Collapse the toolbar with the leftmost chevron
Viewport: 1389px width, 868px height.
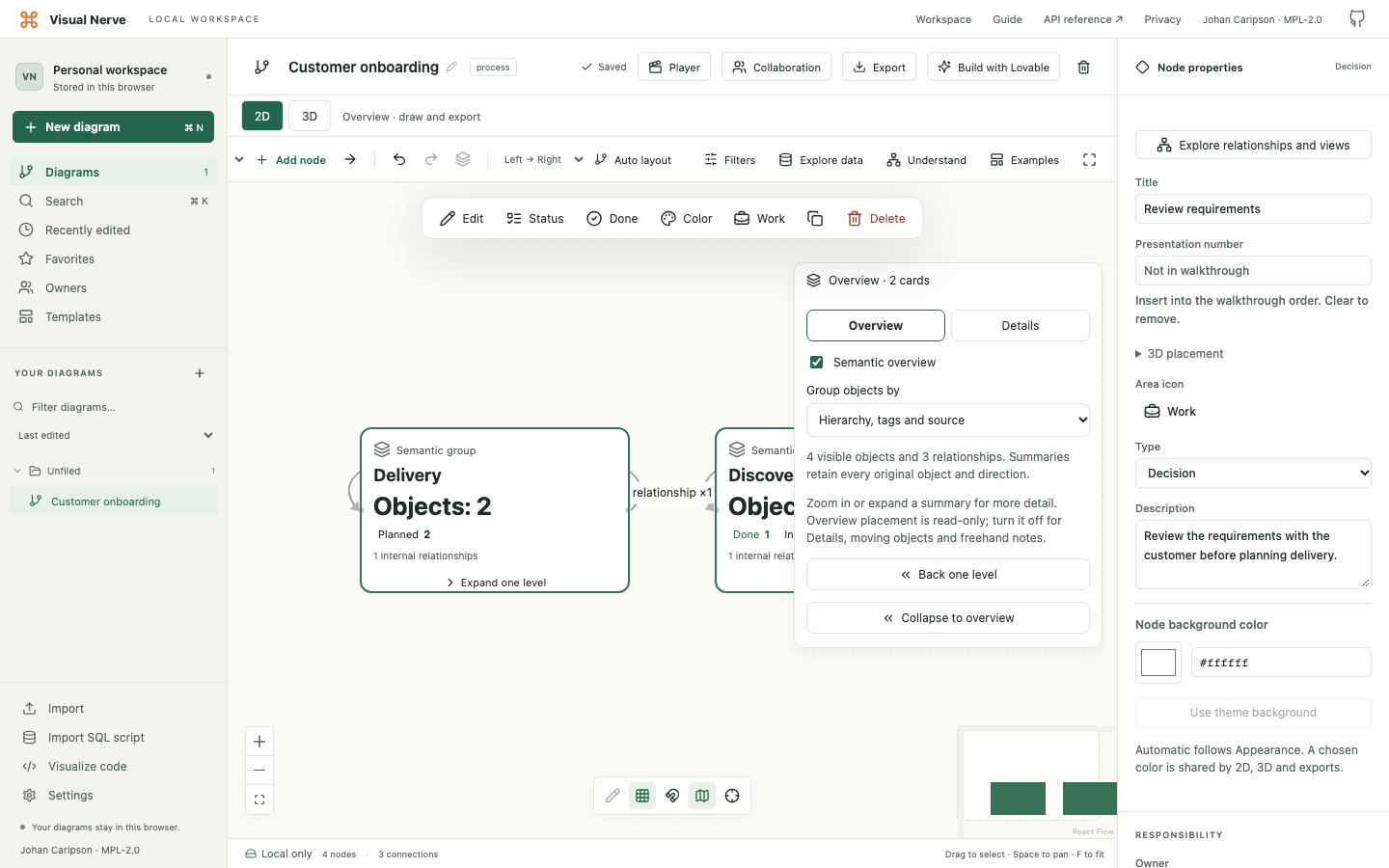point(239,159)
